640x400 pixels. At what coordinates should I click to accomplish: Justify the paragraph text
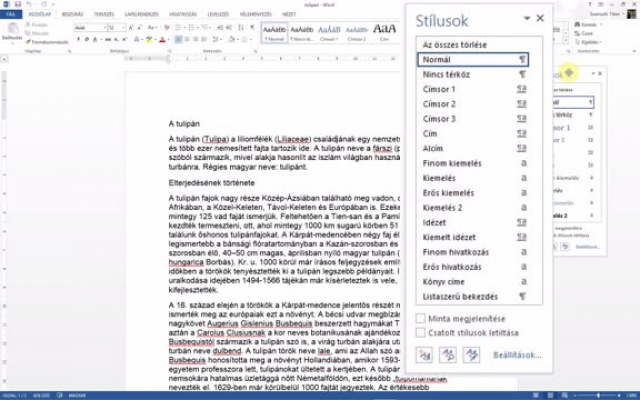204,40
